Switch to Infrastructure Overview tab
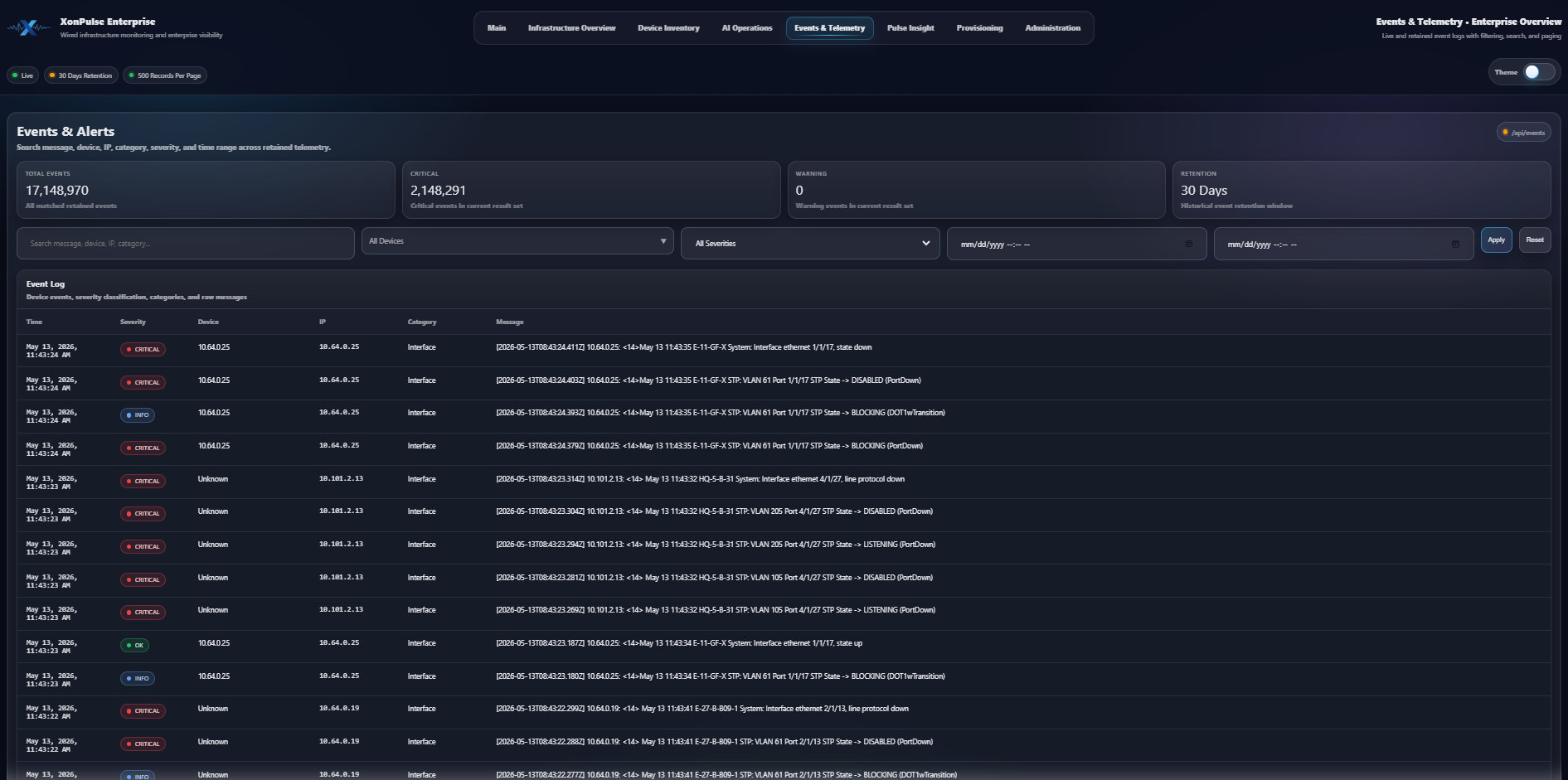 (x=572, y=28)
